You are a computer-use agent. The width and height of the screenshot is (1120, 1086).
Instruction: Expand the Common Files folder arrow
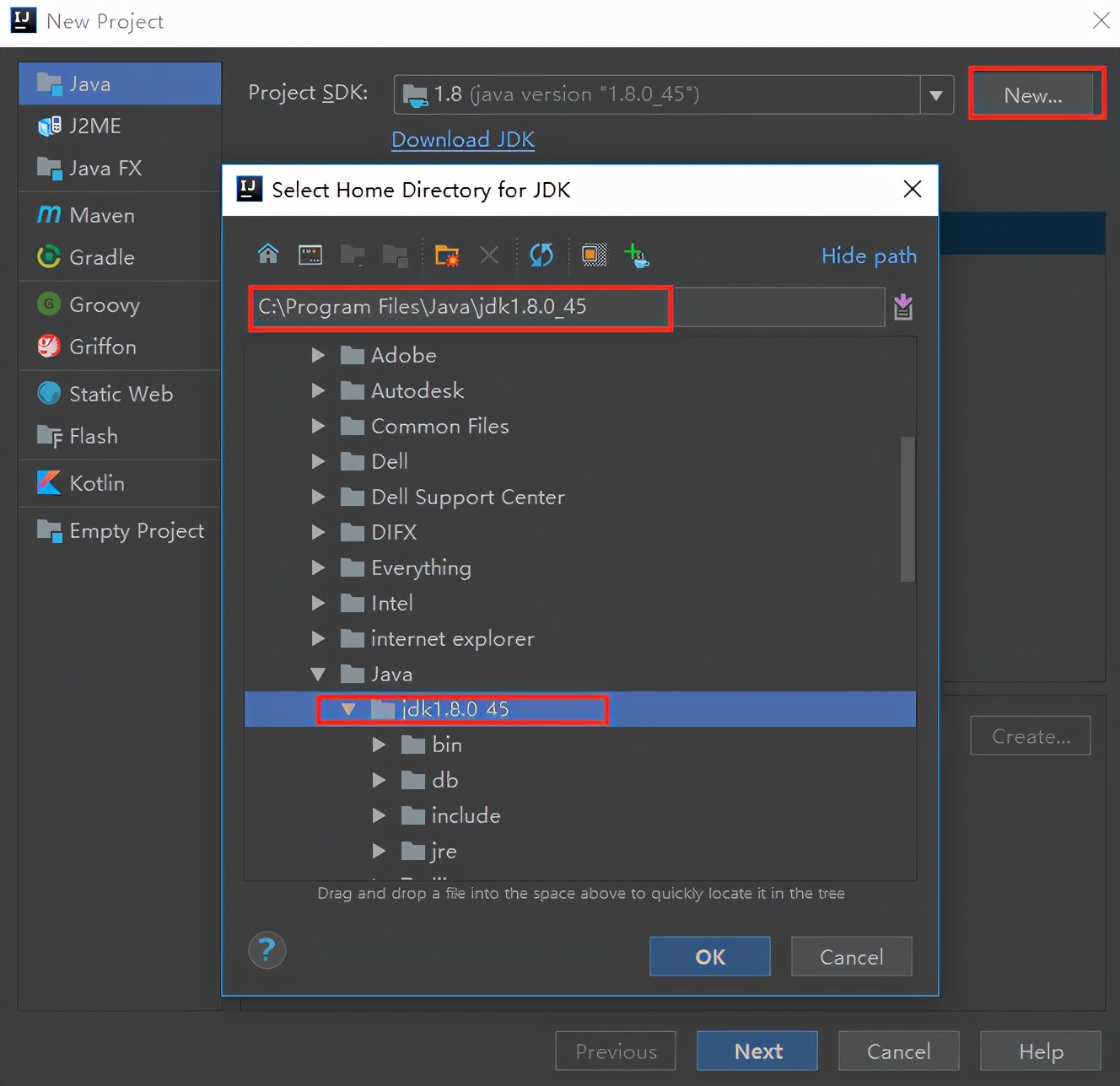coord(318,426)
